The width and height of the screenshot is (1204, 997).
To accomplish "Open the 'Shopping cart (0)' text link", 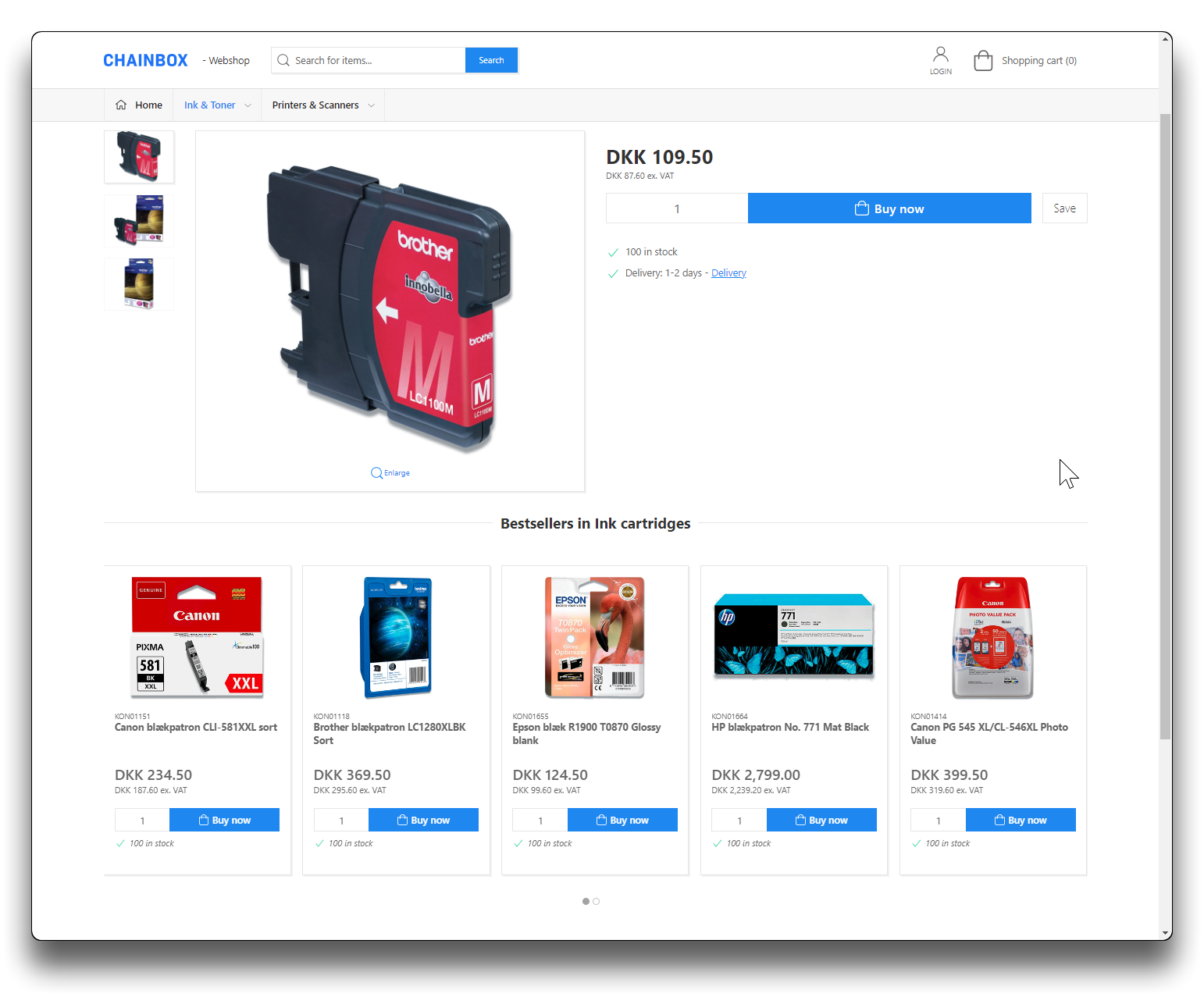I will (x=1039, y=60).
